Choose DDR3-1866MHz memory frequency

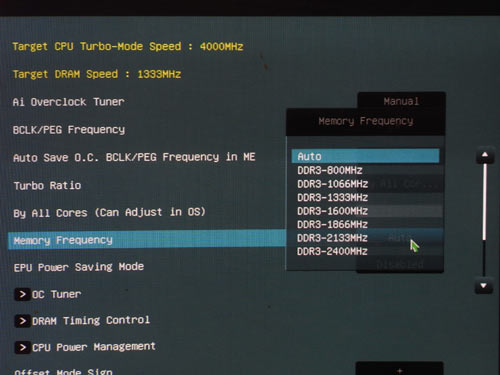[x=333, y=224]
